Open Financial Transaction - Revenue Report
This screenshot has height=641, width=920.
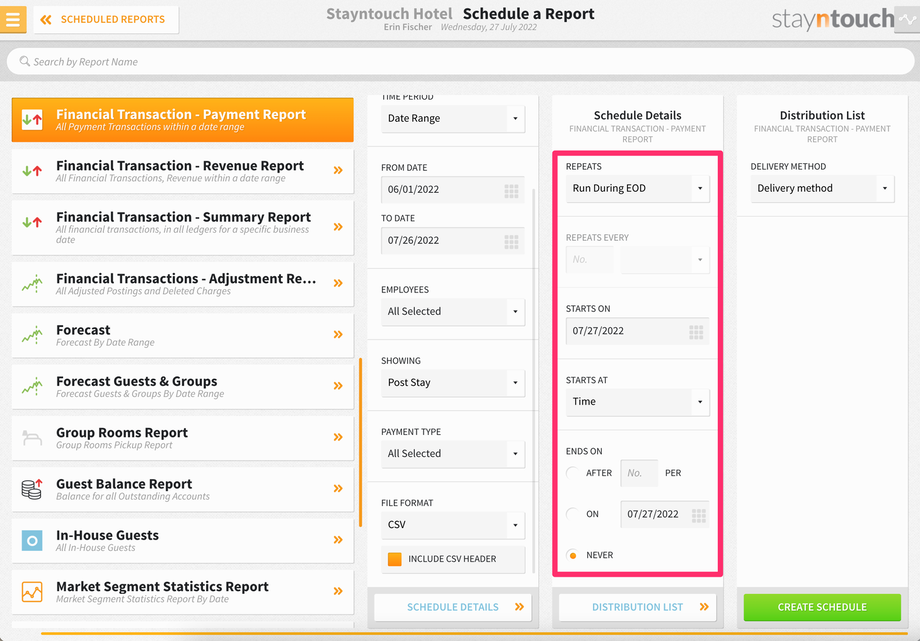[x=182, y=171]
